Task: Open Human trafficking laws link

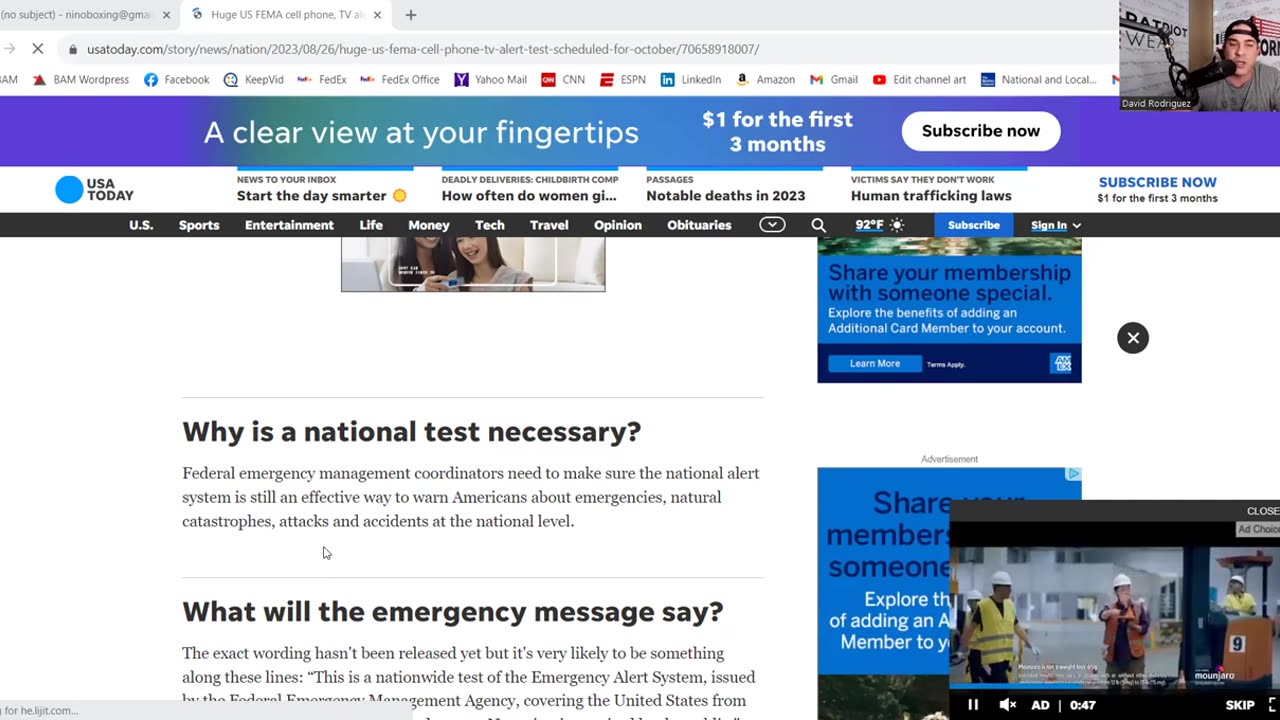Action: [931, 195]
